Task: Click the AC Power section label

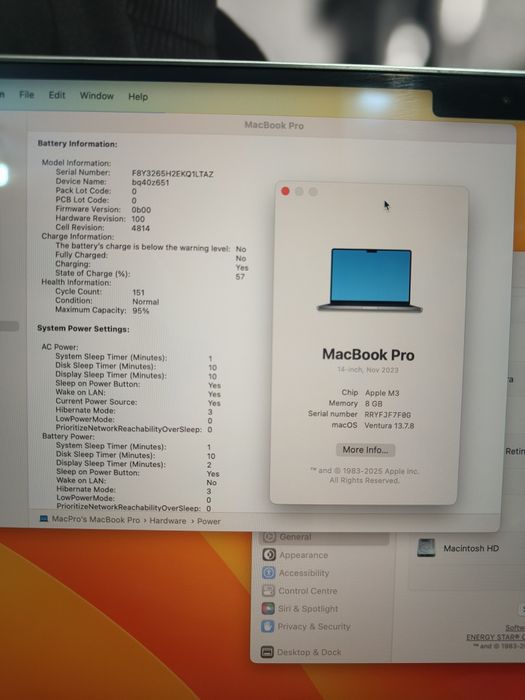Action: [60, 347]
